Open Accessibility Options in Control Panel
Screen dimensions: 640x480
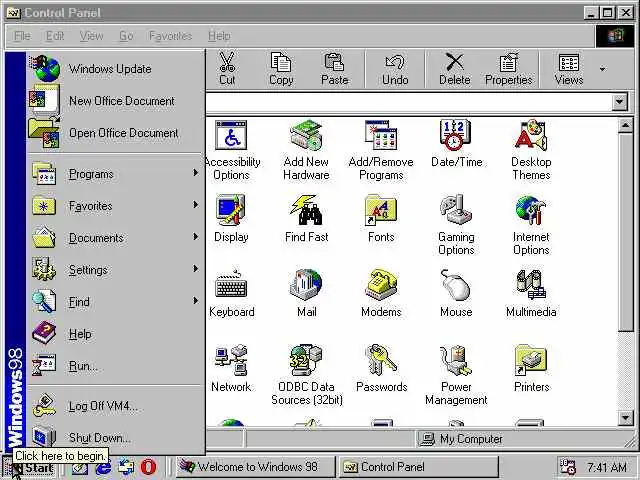point(231,150)
